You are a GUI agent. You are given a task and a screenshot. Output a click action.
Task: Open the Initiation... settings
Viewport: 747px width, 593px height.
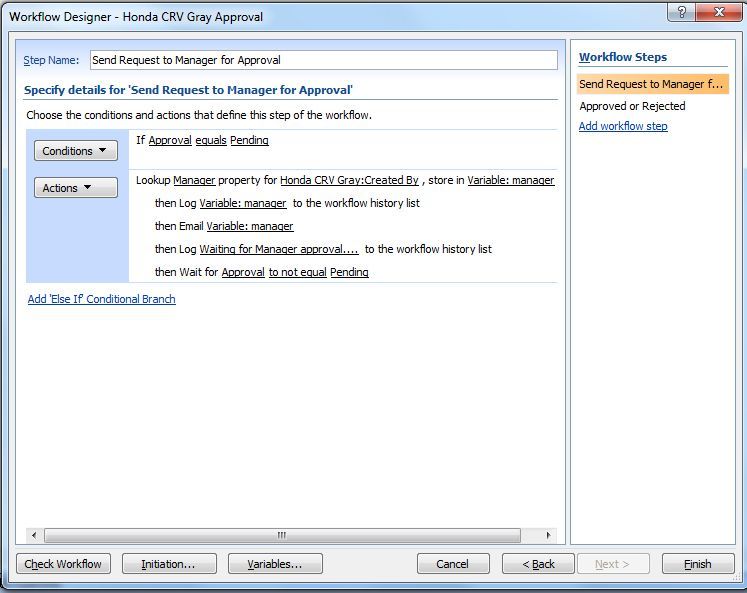pyautogui.click(x=169, y=564)
